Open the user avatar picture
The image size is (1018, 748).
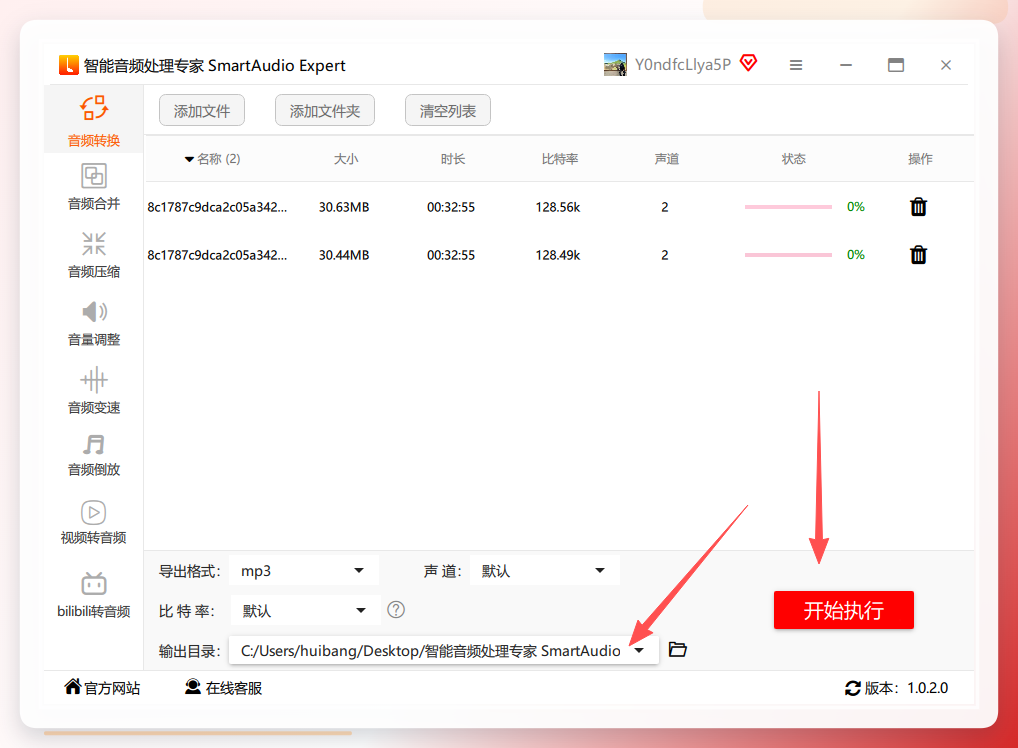pyautogui.click(x=615, y=65)
